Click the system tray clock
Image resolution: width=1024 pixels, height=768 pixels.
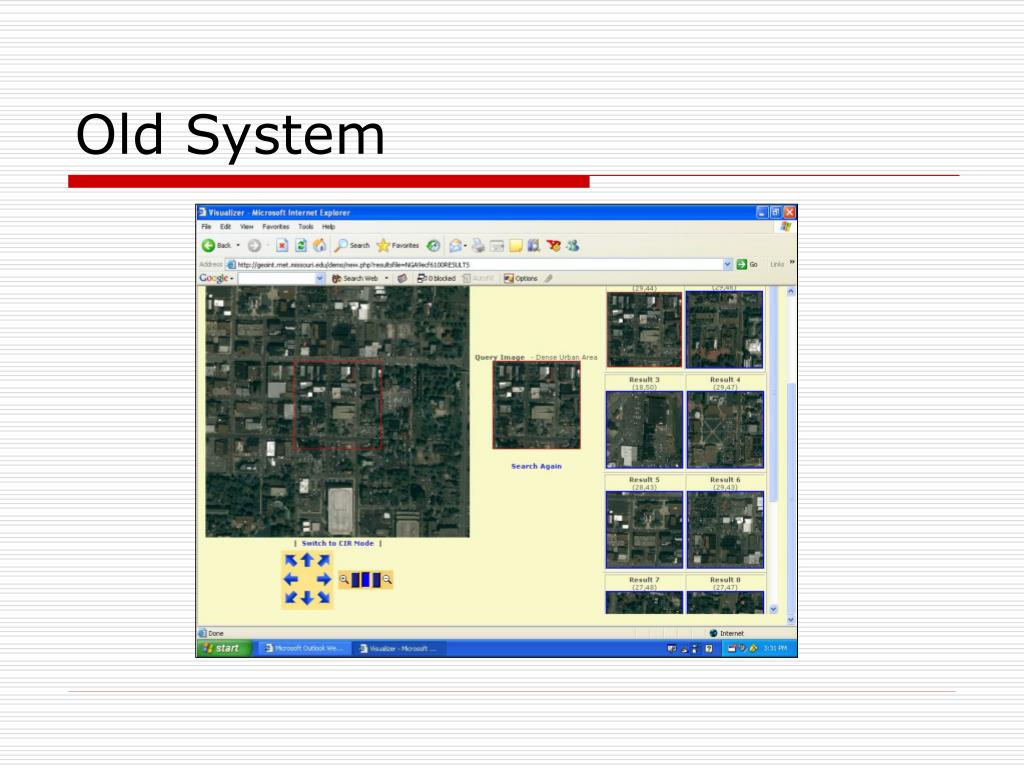[x=775, y=648]
